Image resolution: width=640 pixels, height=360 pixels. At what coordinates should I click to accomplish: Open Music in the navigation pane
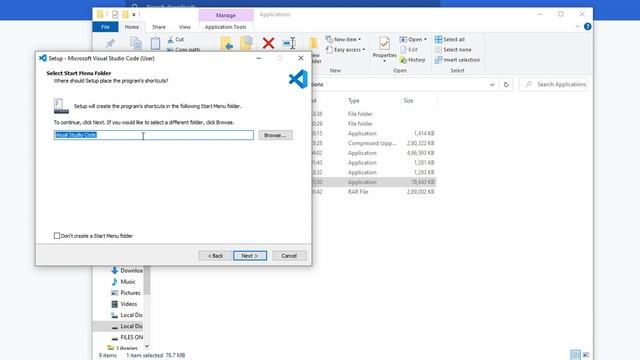(x=123, y=282)
